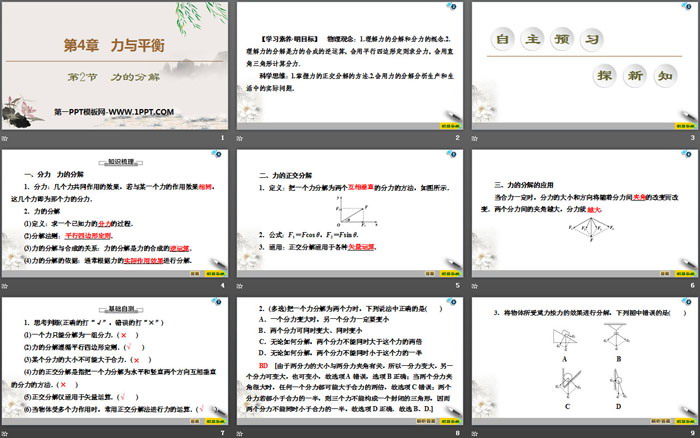Select slide 8 with multiple-choice question 2
Image resolution: width=700 pixels, height=438 pixels.
tap(350, 361)
